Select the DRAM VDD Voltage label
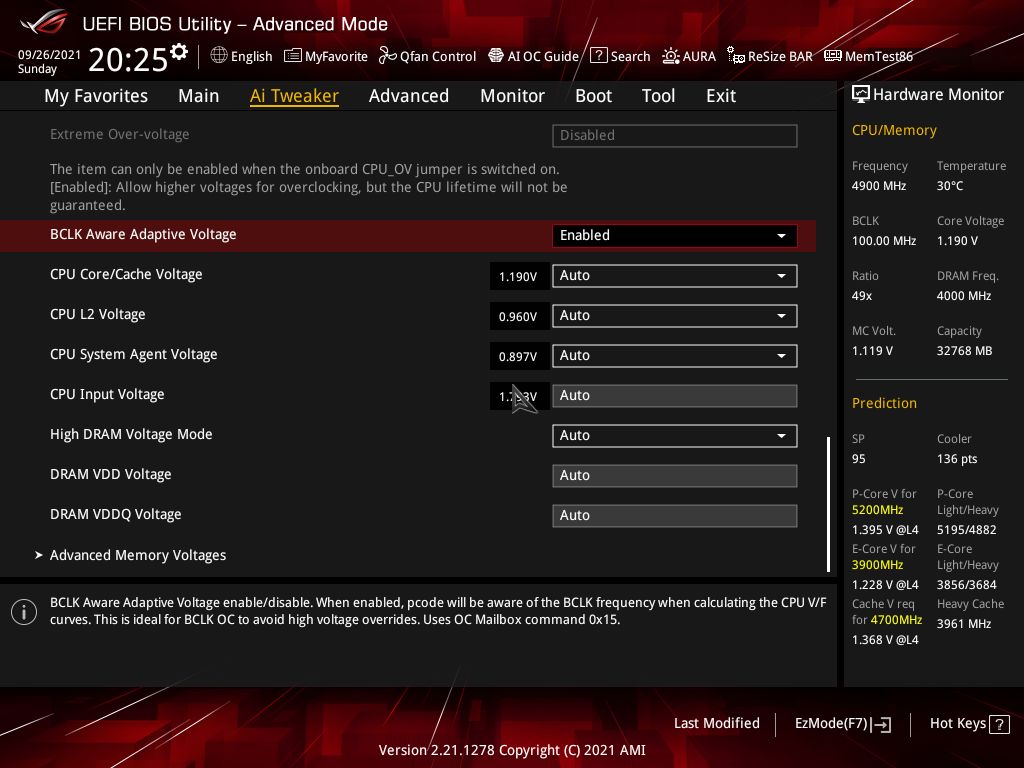 (x=110, y=474)
